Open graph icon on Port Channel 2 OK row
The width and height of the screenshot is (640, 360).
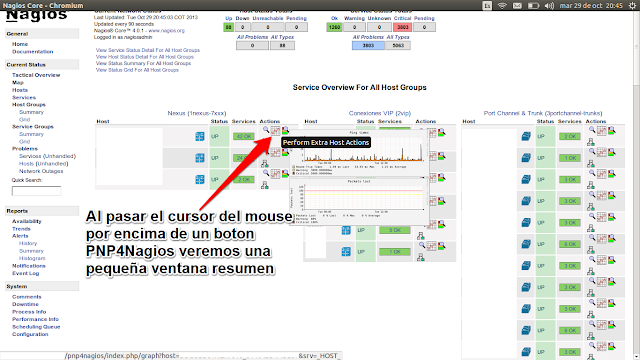(602, 131)
